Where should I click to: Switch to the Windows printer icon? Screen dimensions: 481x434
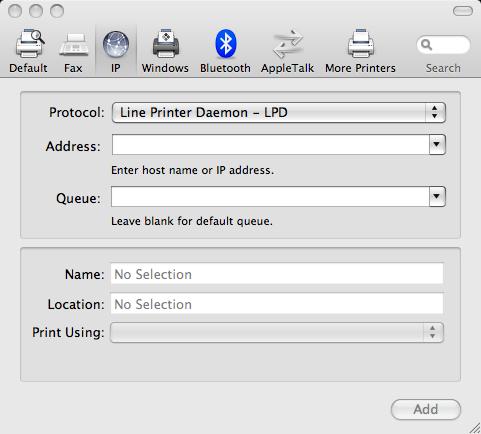click(166, 44)
